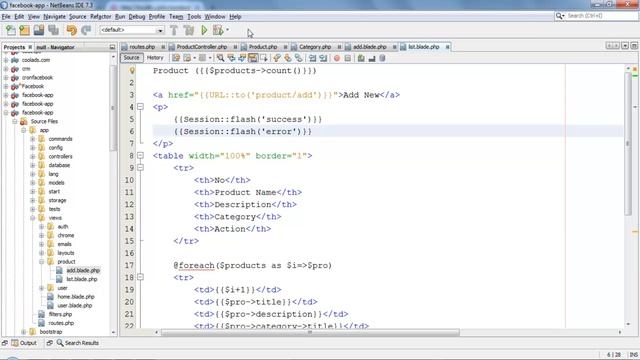Open the Navigate menu

[x=54, y=16]
